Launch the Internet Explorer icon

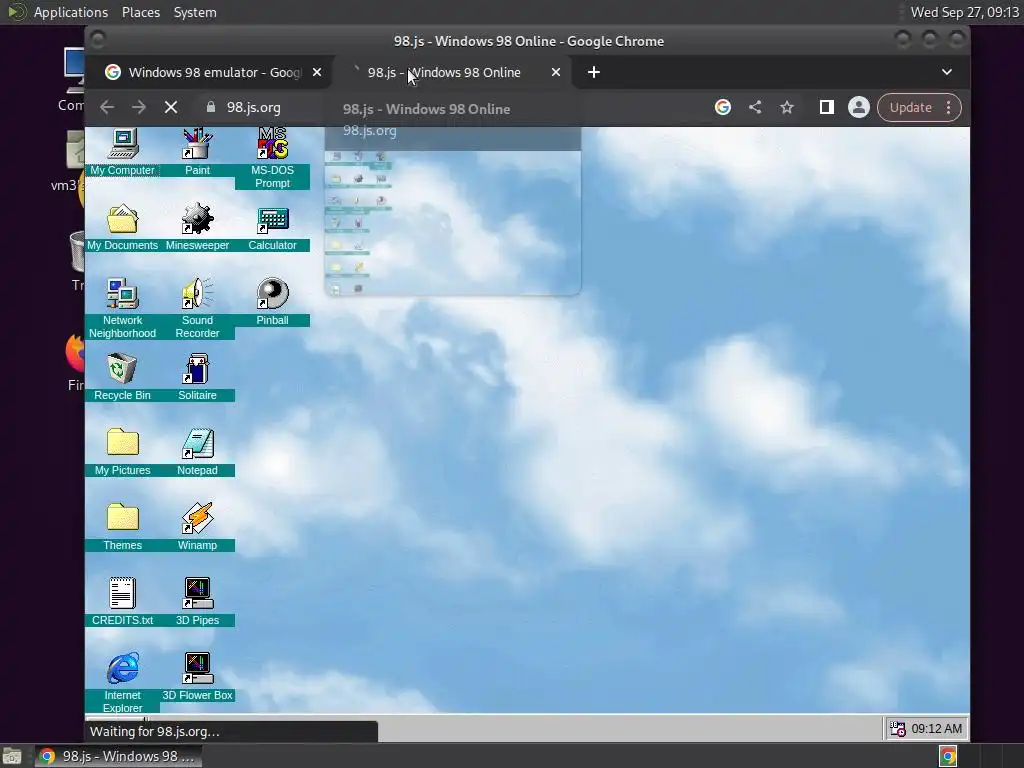pos(122,682)
